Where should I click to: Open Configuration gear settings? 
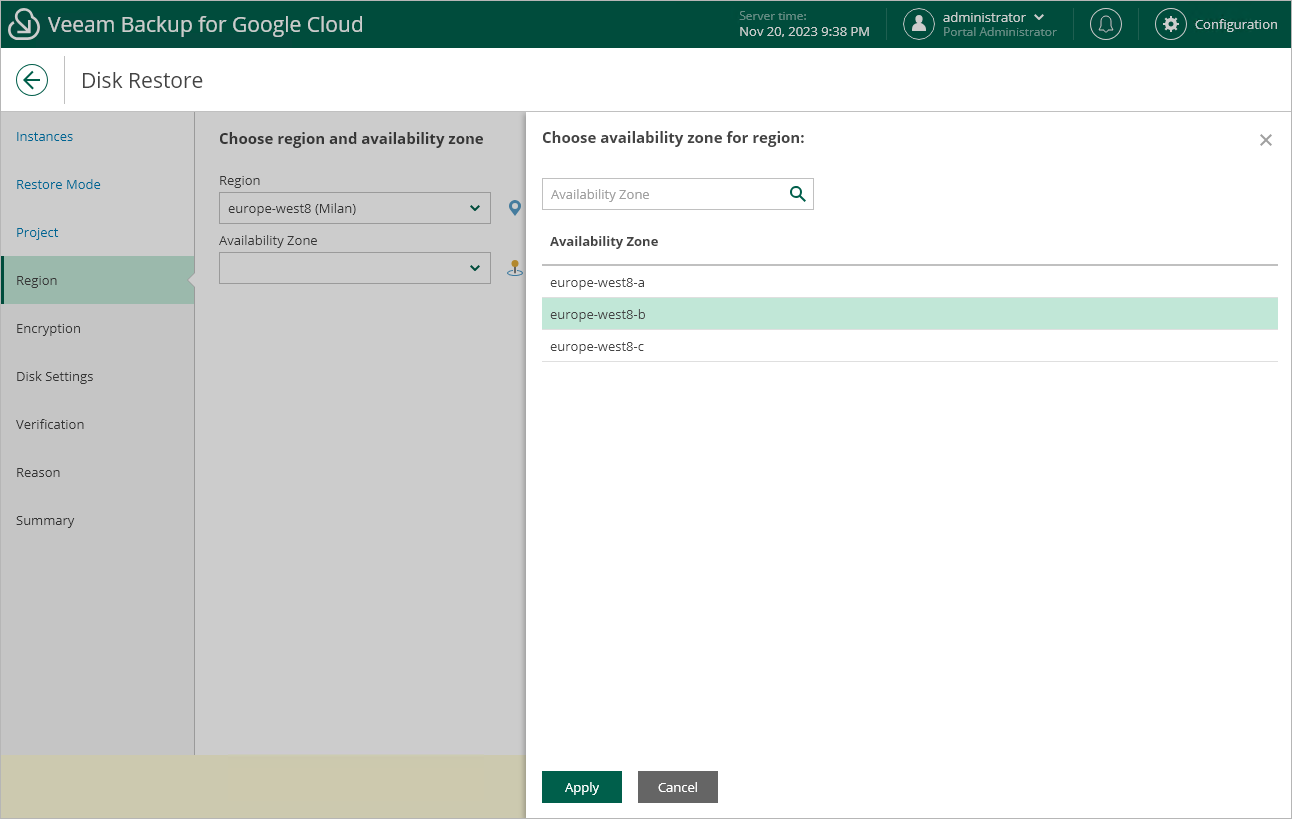[x=1170, y=24]
